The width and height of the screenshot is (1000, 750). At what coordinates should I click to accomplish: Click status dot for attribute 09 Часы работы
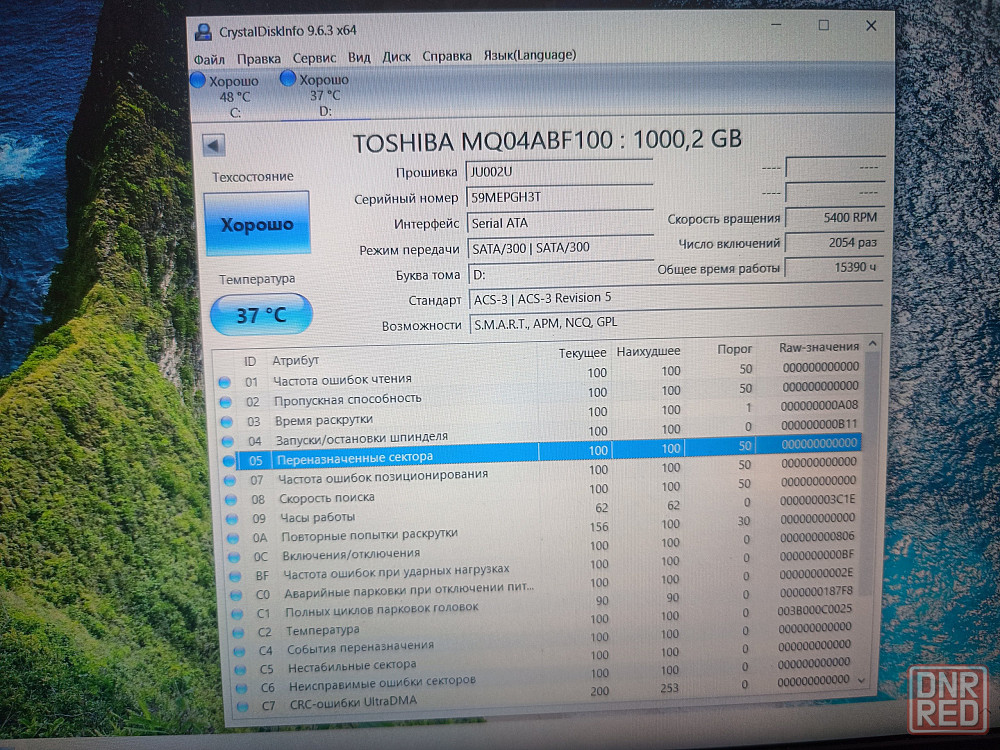[232, 519]
